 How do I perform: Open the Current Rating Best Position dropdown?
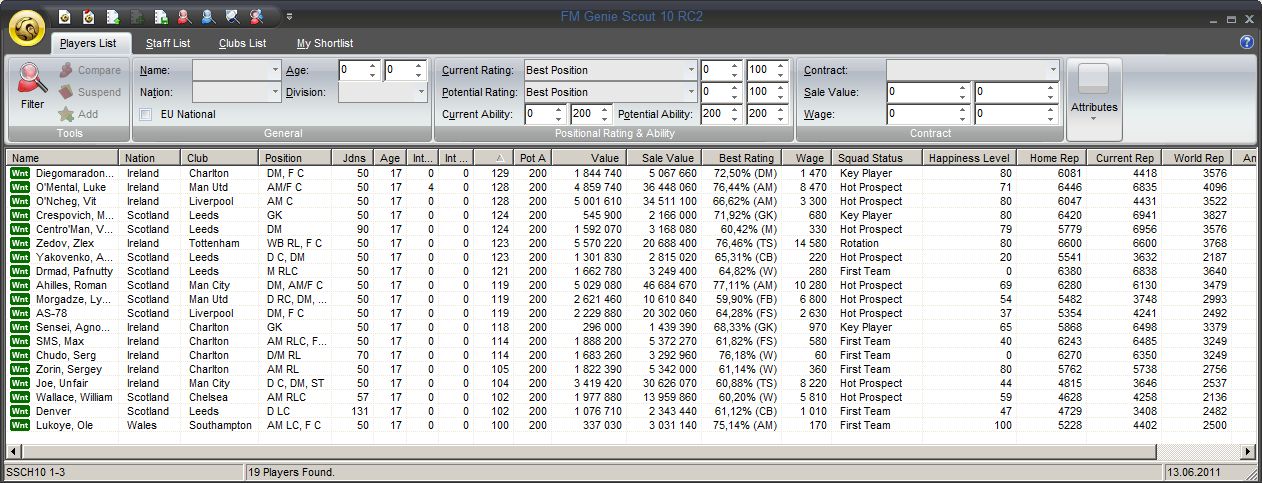click(690, 70)
